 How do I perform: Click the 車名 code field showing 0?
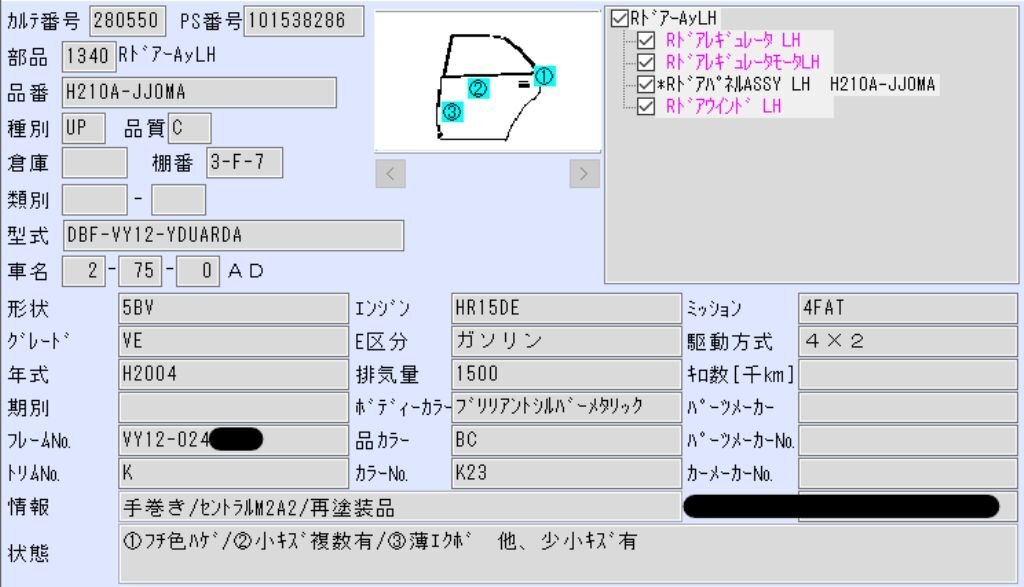(198, 271)
